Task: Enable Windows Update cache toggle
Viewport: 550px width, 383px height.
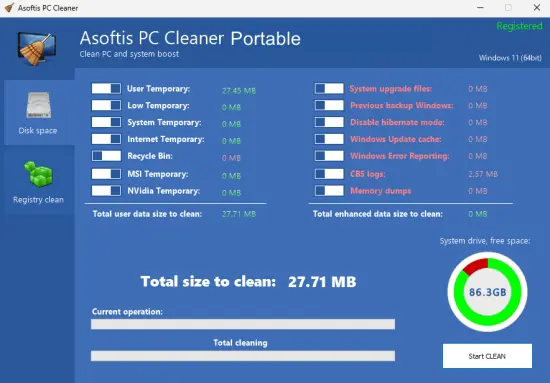Action: (329, 139)
